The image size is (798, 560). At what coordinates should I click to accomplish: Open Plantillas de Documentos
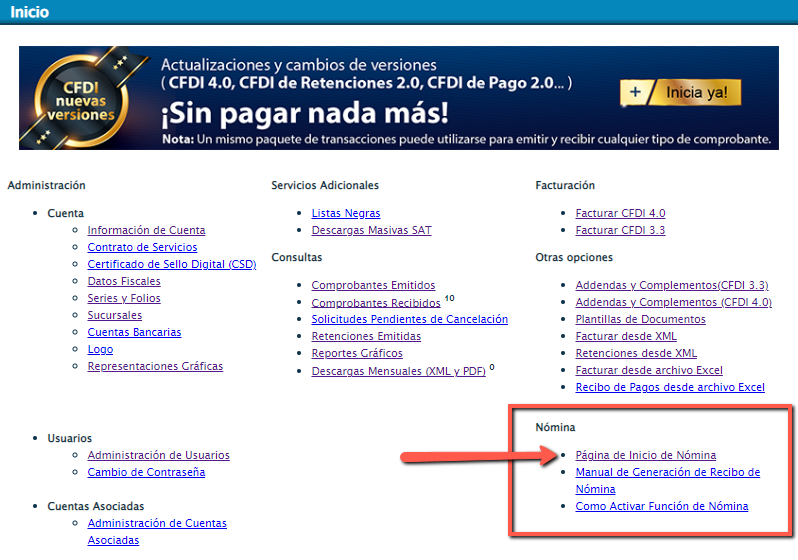point(640,319)
